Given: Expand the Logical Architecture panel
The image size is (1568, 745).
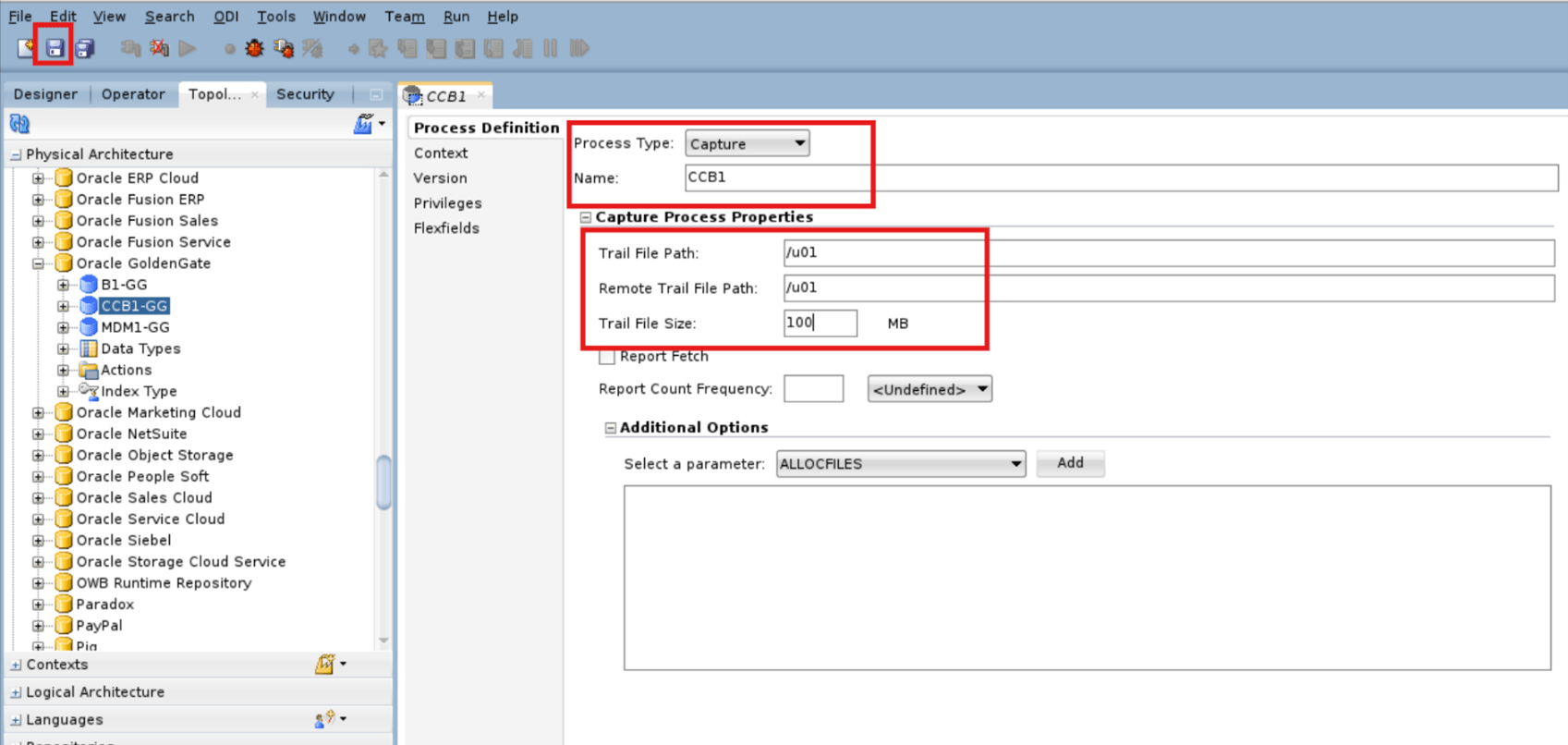Looking at the screenshot, I should coord(16,693).
